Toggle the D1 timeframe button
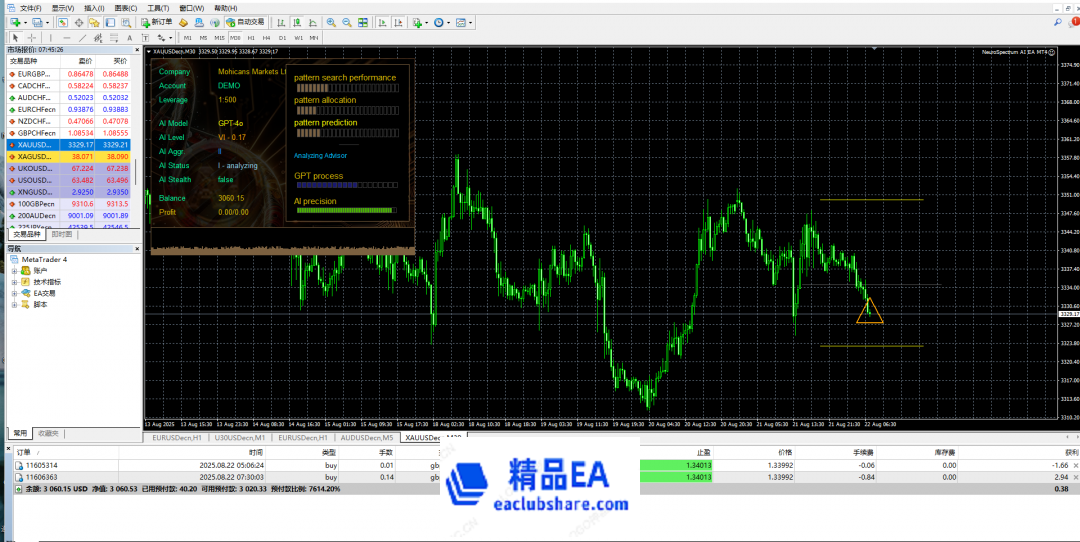This screenshot has width=1080, height=542. pos(283,38)
